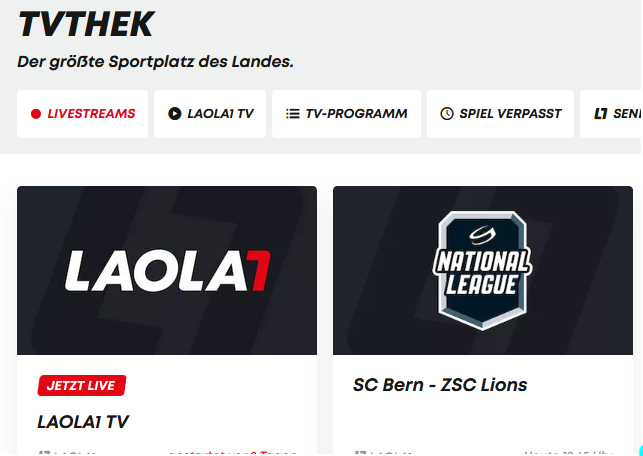Open the SC Bern - ZSC Lions title link
The height and width of the screenshot is (456, 643).
[440, 385]
